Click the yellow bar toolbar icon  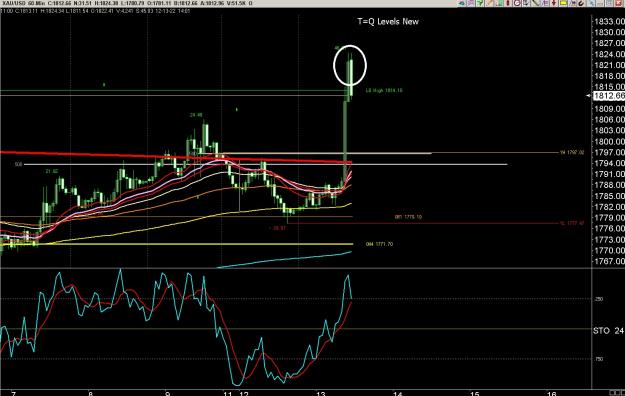pos(564,3)
